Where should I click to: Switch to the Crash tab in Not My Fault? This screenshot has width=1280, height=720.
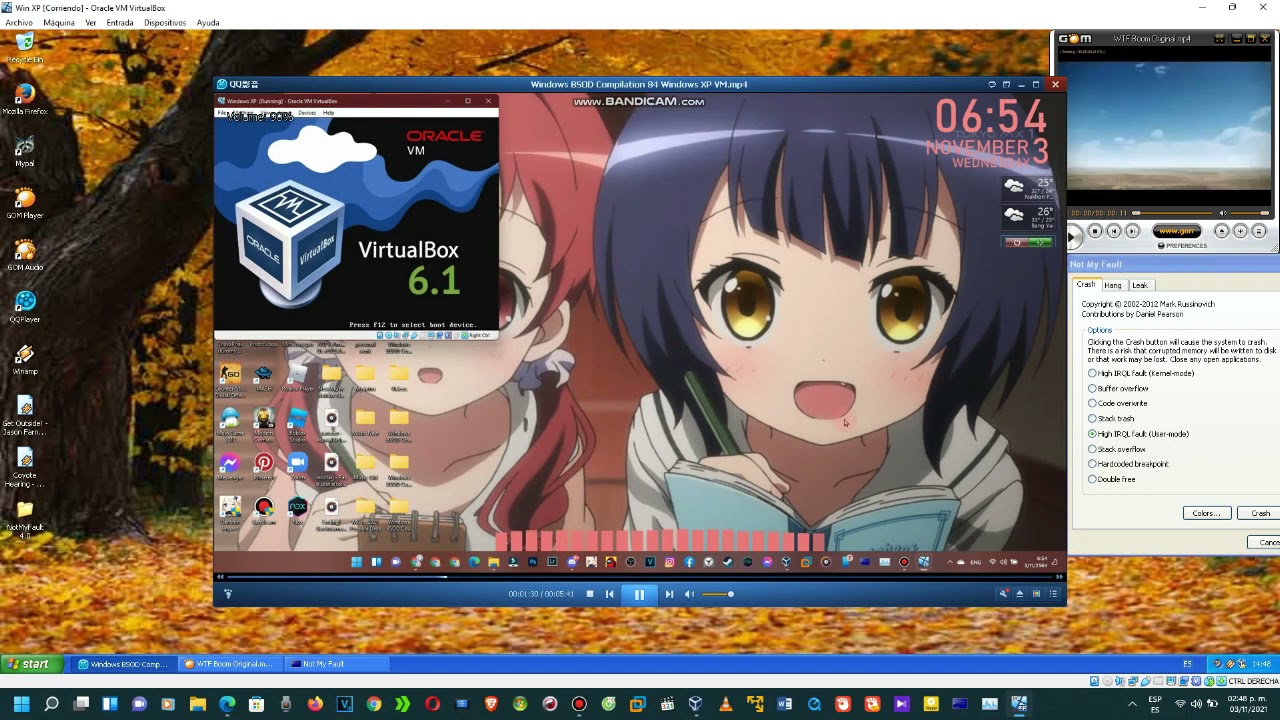1086,285
